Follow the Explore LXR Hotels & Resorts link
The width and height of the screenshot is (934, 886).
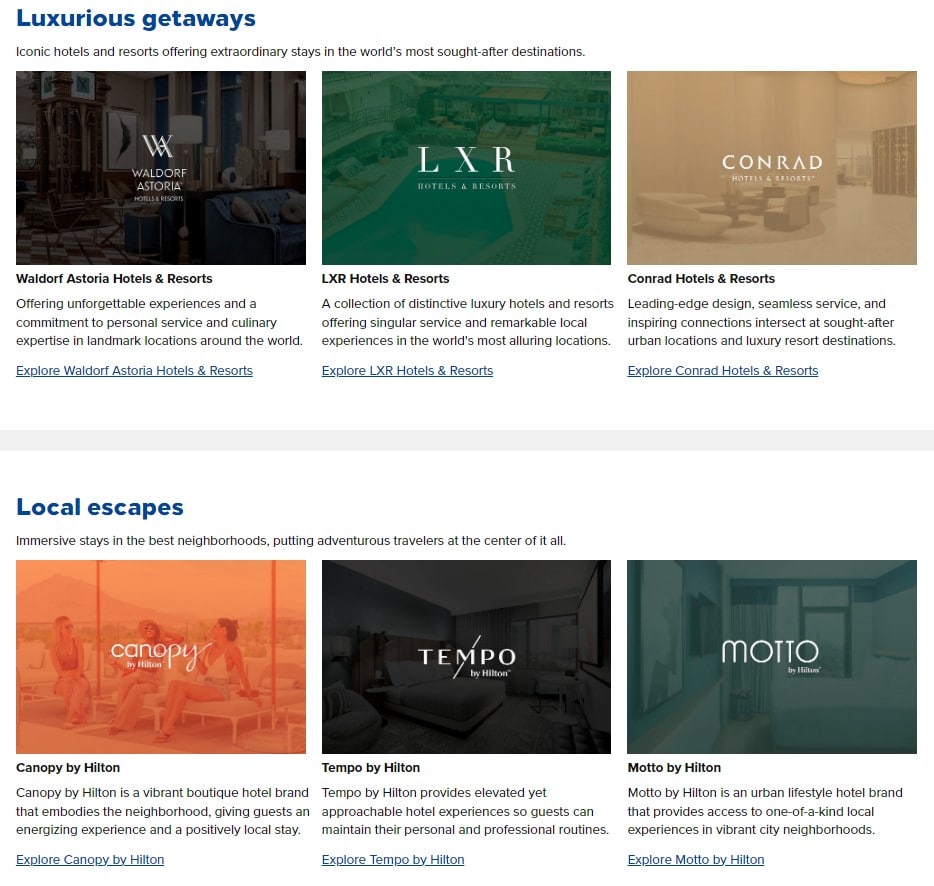407,371
